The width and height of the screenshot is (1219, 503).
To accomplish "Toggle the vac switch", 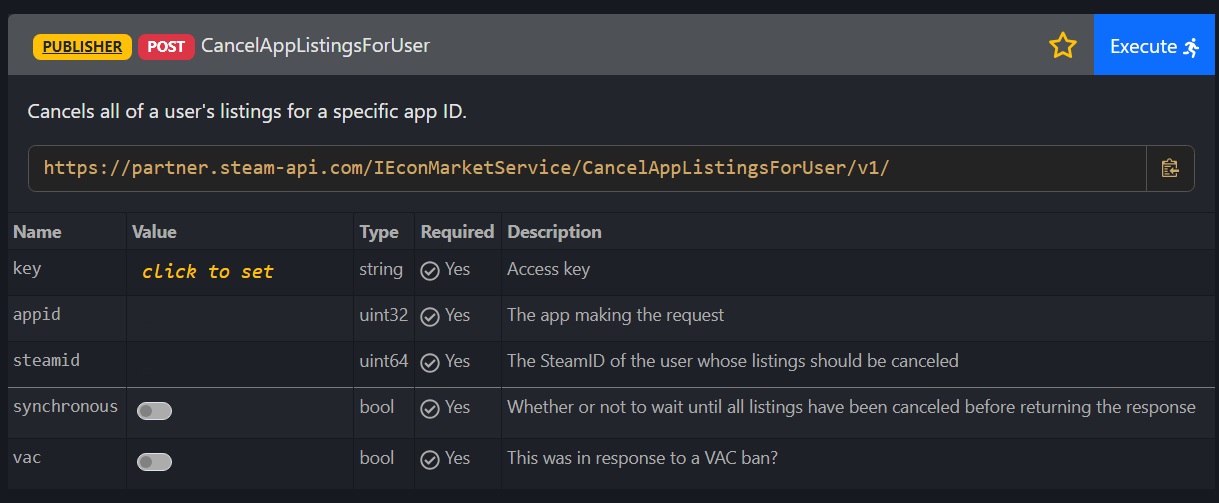I will 155,461.
